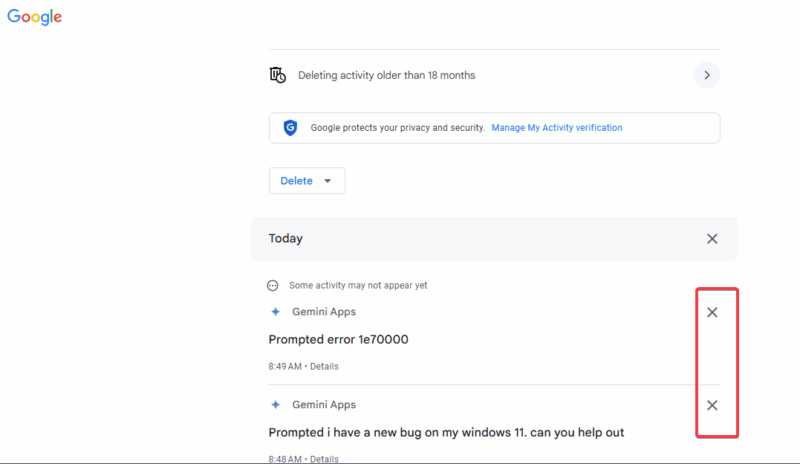
Task: Delete all of Today's activity
Action: point(712,238)
